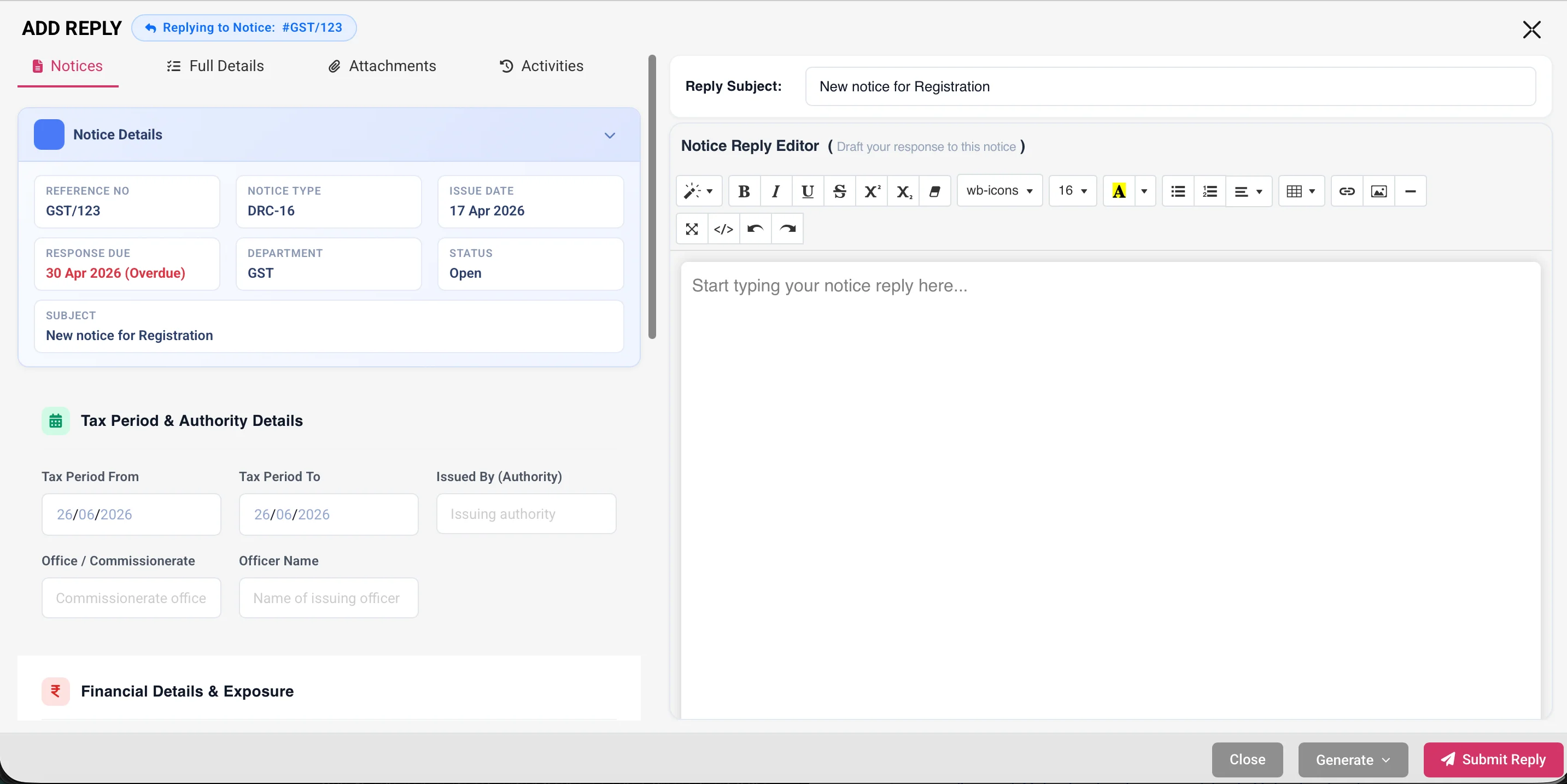Insert an unordered bullet list
1567x784 pixels.
click(1178, 191)
